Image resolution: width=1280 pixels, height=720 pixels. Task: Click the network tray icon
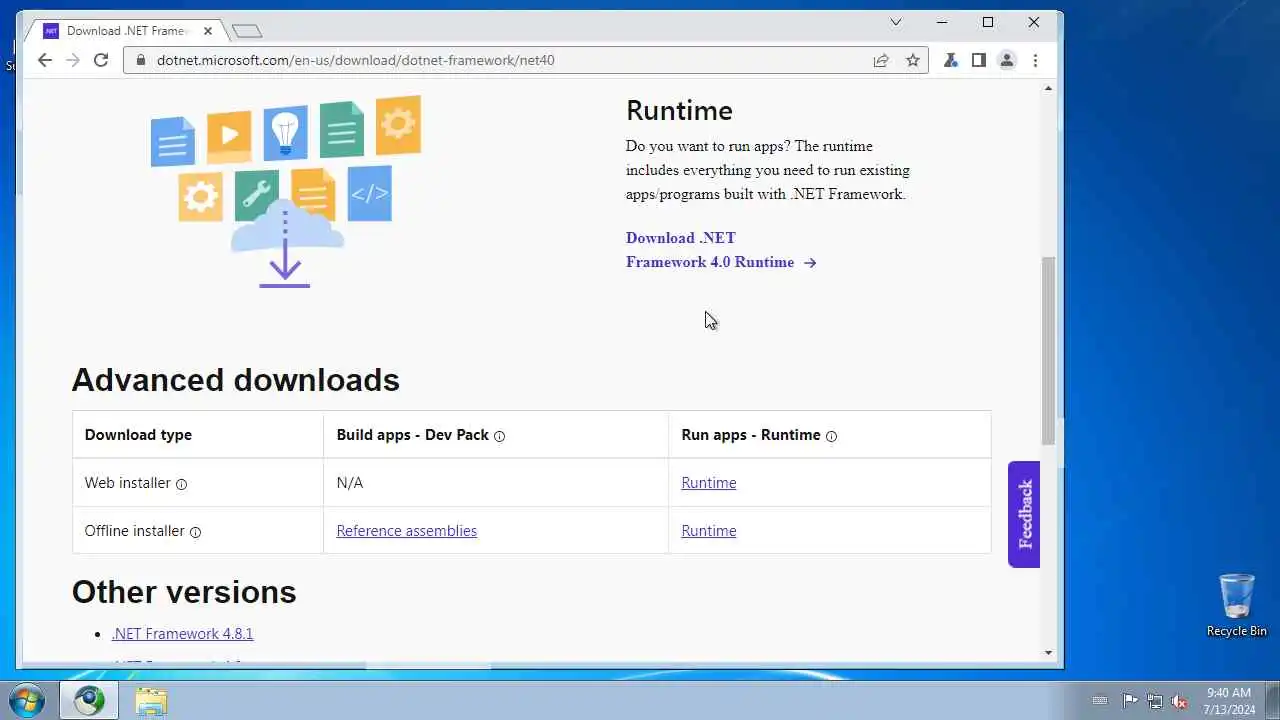pos(1155,701)
